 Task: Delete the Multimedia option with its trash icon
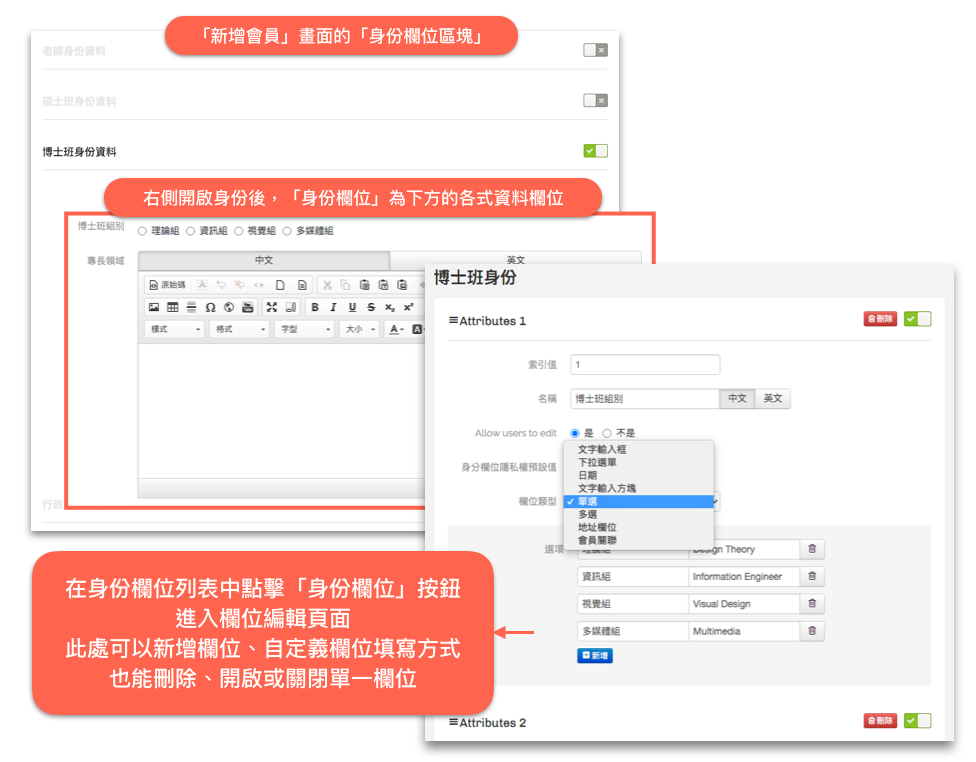coord(812,631)
